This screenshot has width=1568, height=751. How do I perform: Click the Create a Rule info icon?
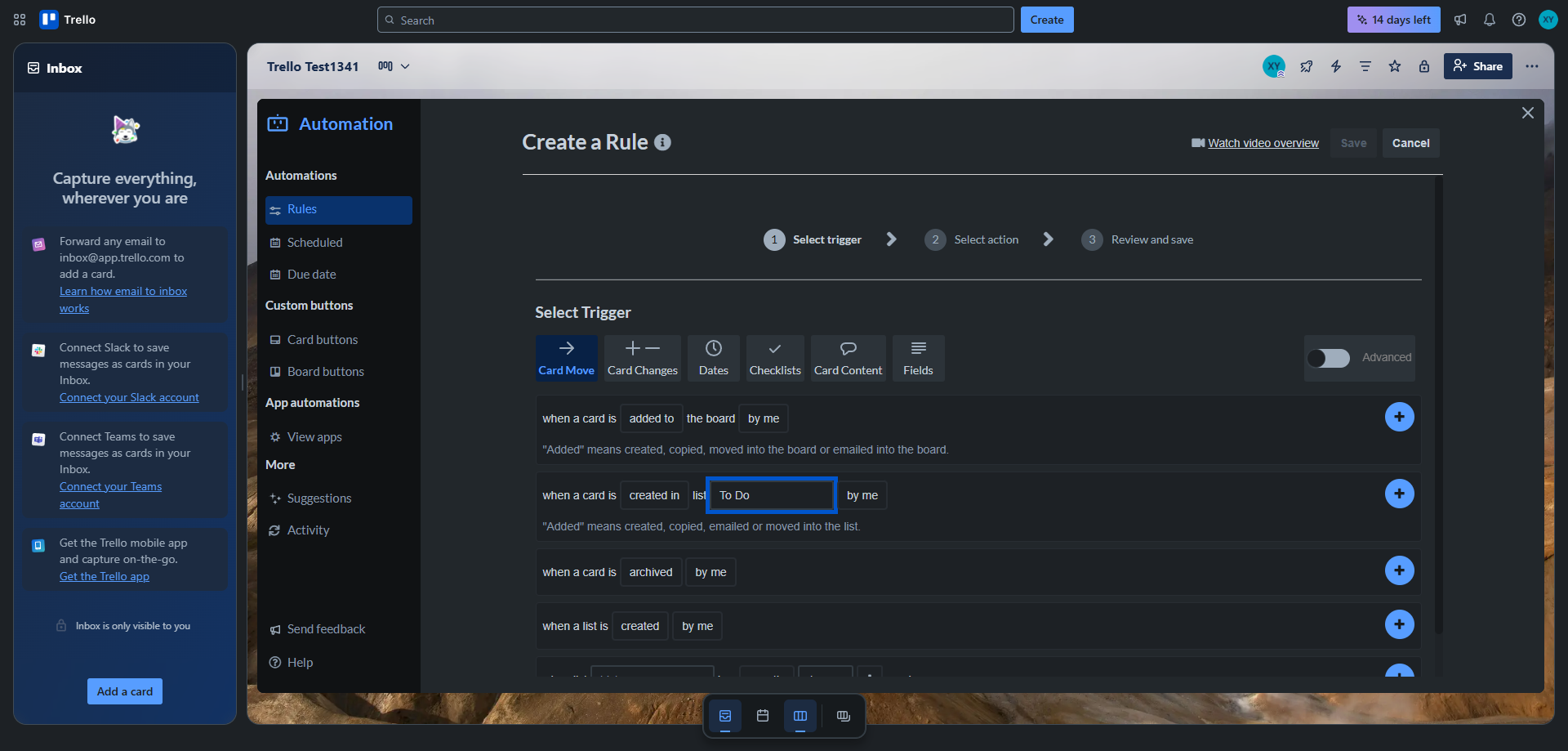coord(663,142)
